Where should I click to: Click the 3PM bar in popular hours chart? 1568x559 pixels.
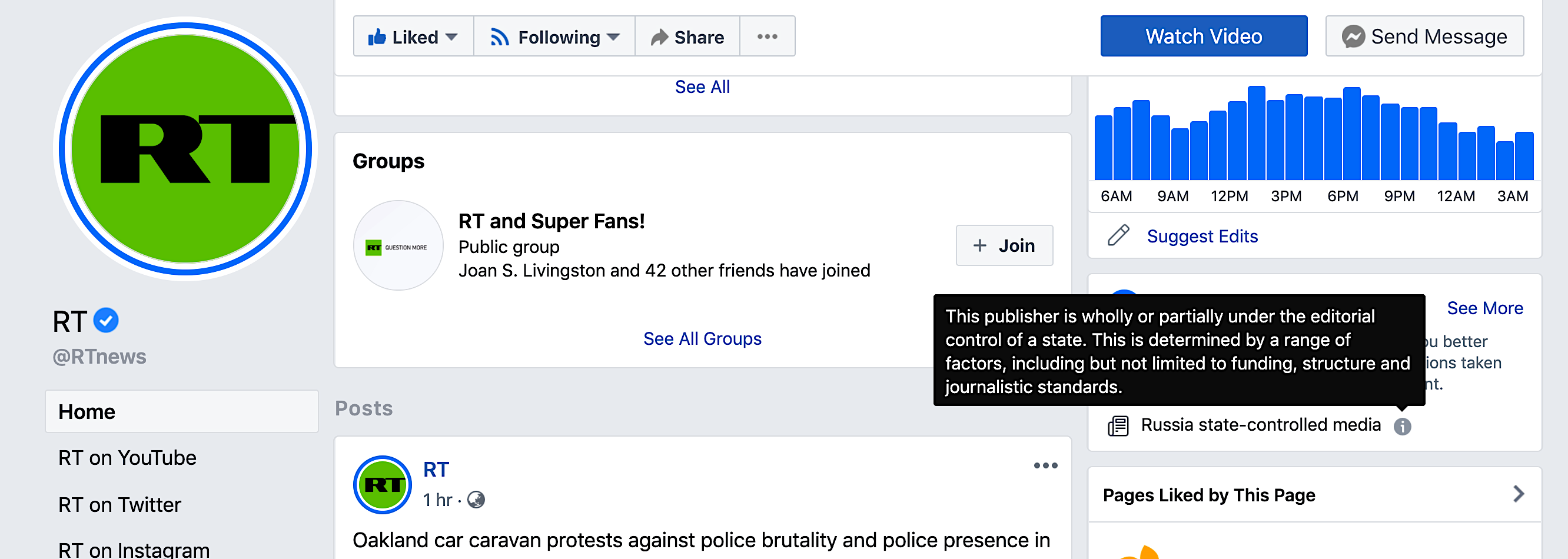click(x=1294, y=138)
